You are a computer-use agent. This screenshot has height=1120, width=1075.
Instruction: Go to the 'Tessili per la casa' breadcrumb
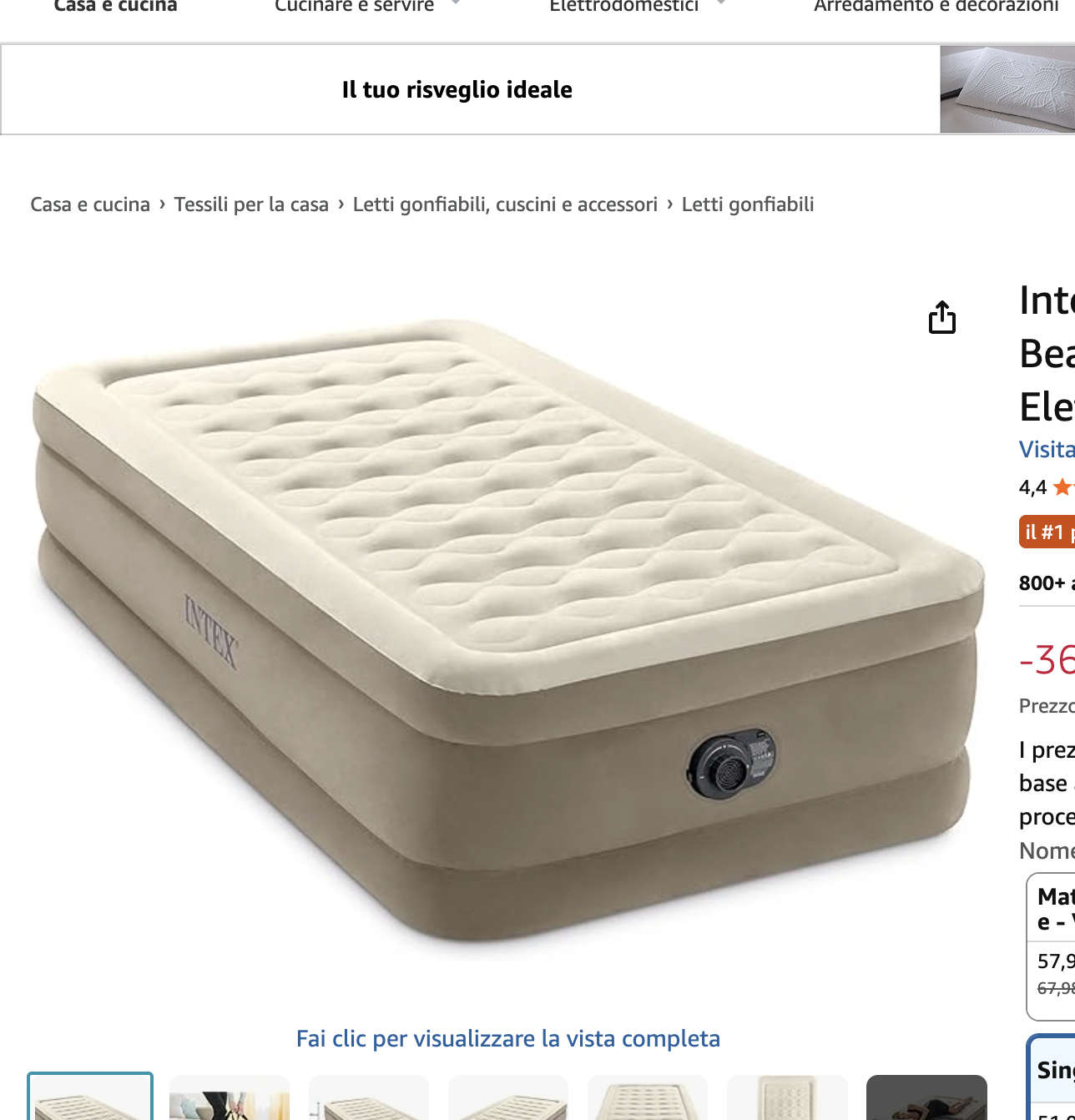coord(251,204)
